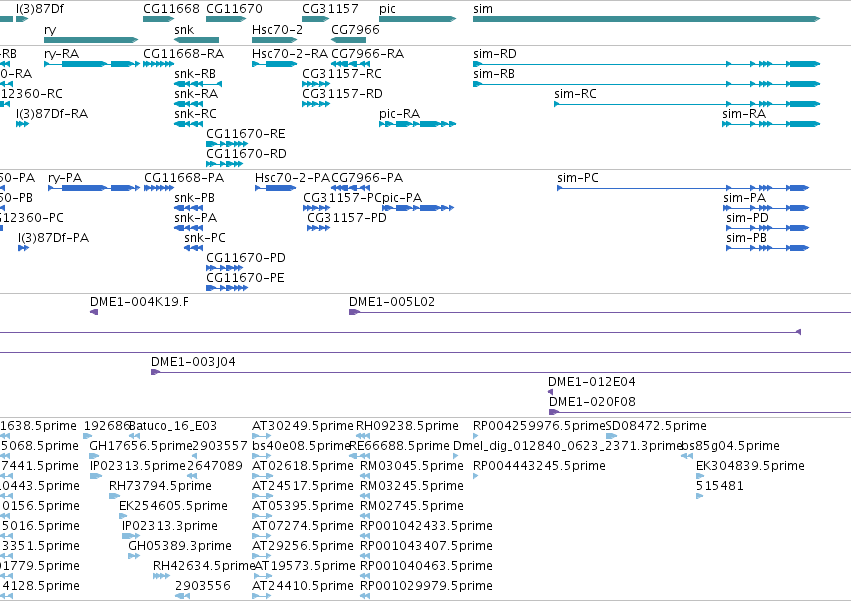The height and width of the screenshot is (601, 851).
Task: Select the sim-PA protein label
Action: [x=745, y=198]
